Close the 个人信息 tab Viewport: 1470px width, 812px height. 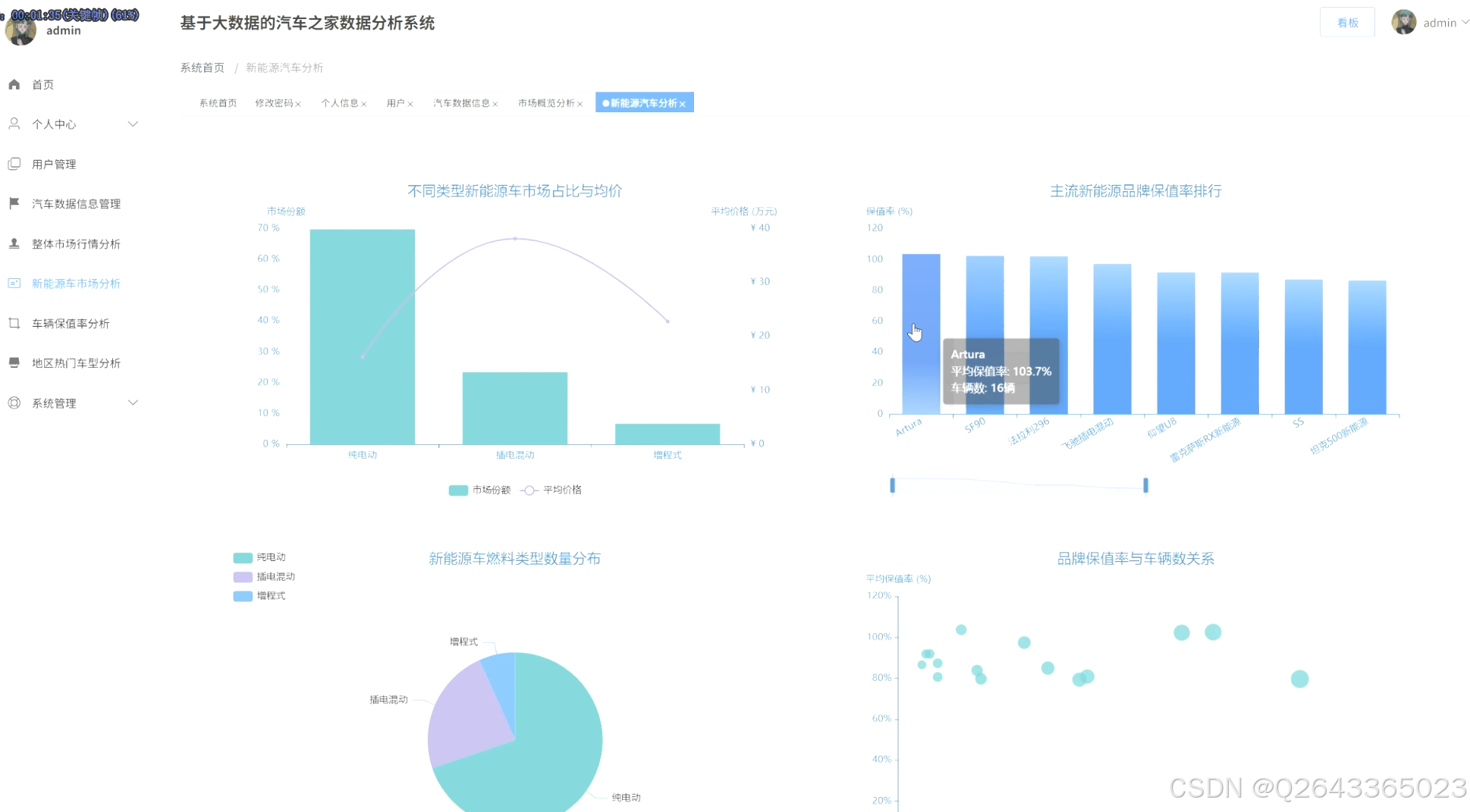pos(364,104)
